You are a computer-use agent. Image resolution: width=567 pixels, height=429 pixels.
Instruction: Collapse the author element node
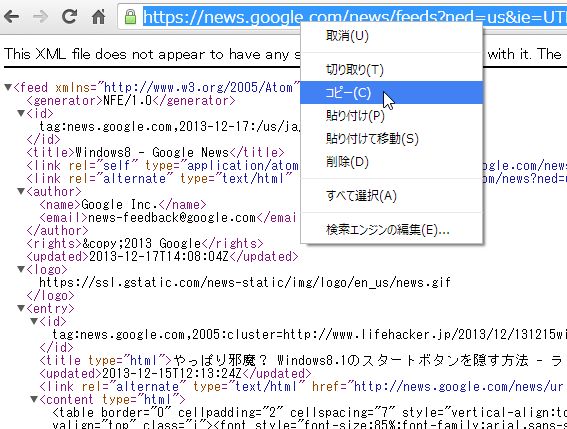coord(21,191)
